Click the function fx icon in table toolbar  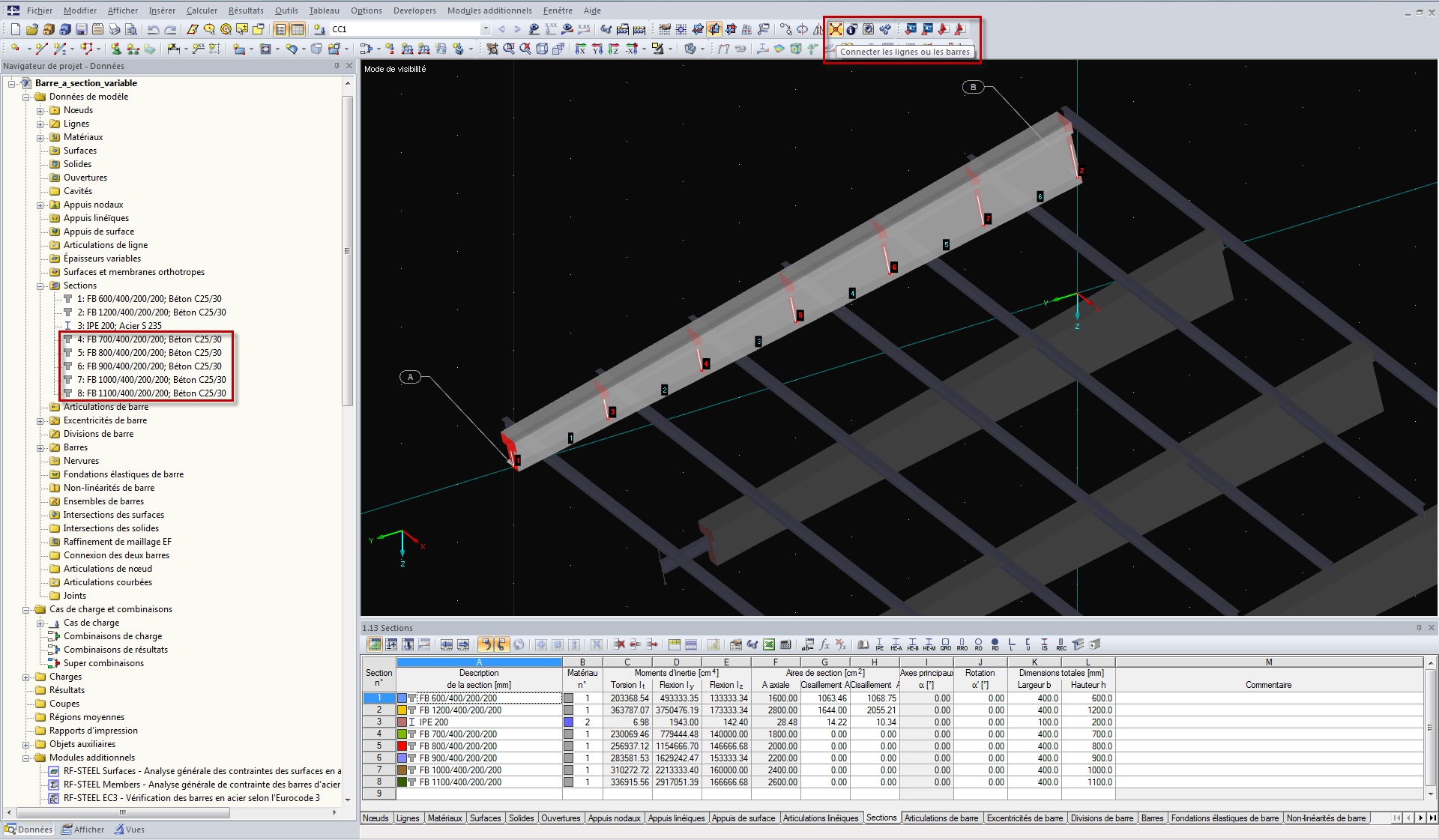click(x=824, y=644)
